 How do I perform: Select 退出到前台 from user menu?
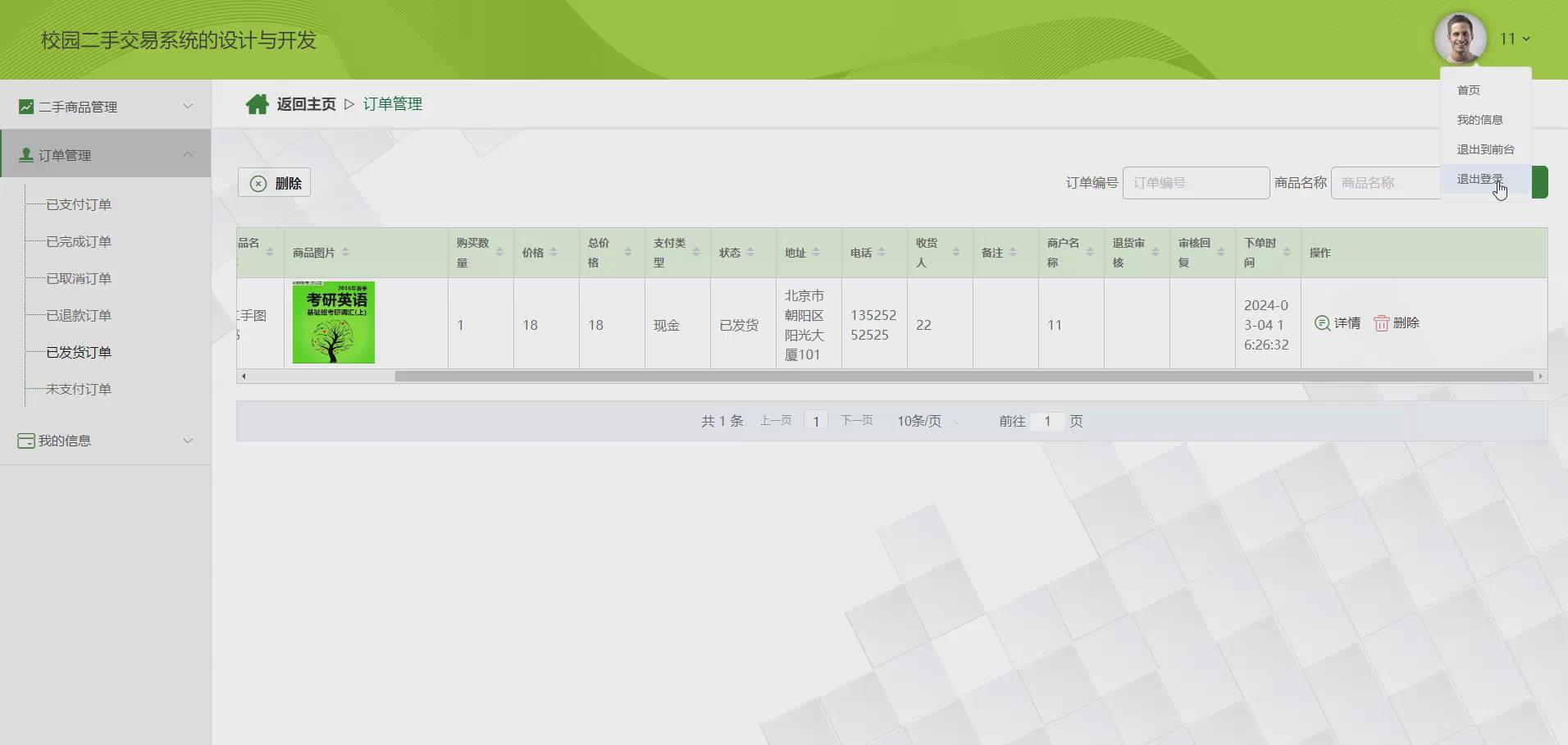pos(1485,149)
